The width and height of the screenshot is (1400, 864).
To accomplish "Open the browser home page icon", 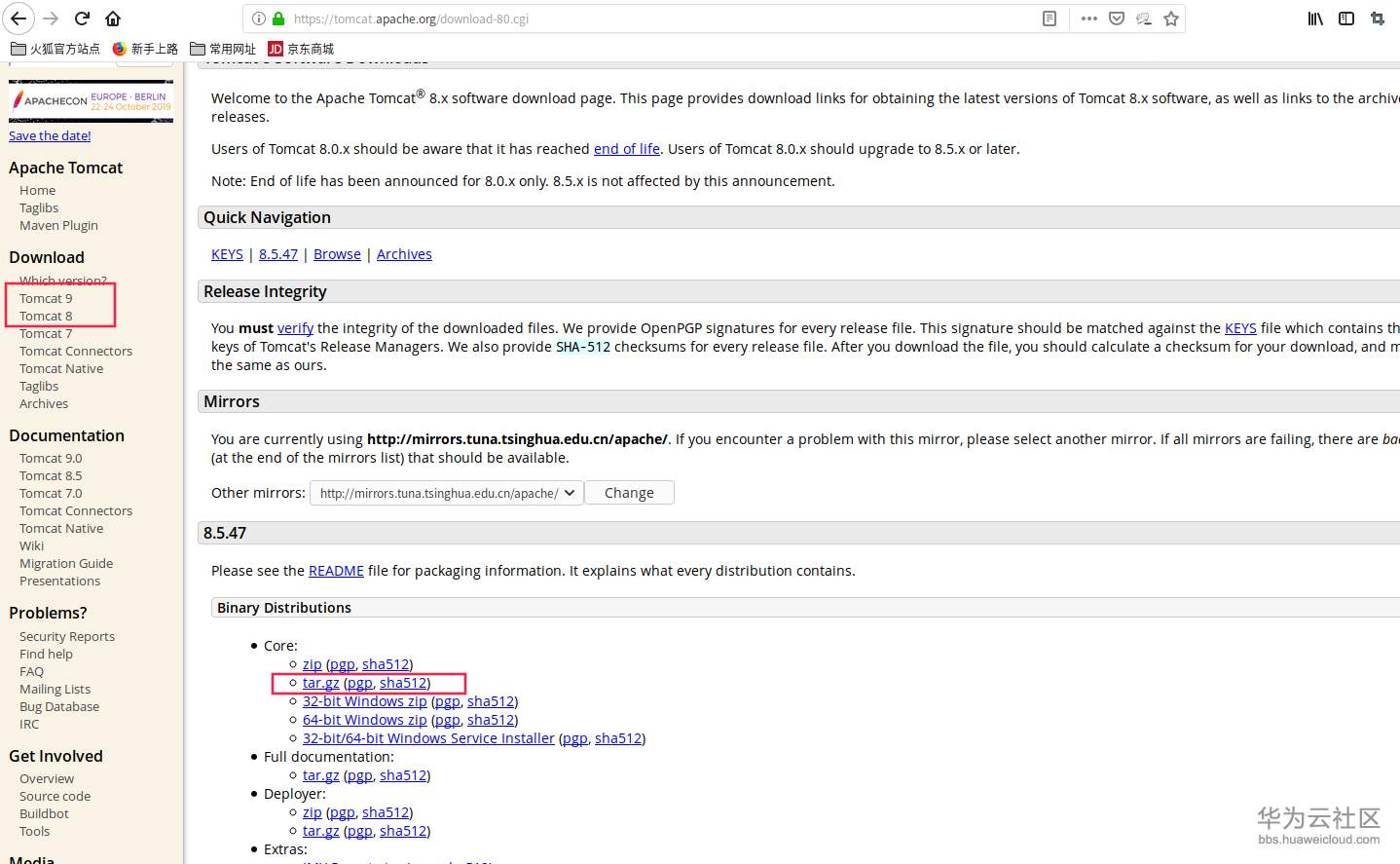I will click(113, 19).
